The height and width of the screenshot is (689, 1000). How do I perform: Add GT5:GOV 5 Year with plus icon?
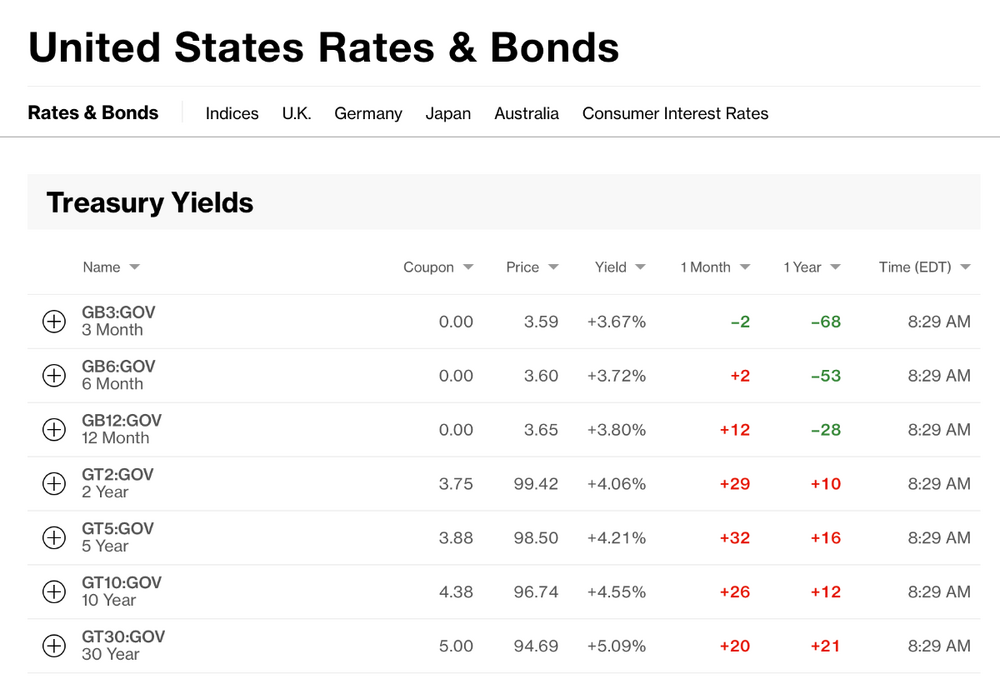[54, 538]
